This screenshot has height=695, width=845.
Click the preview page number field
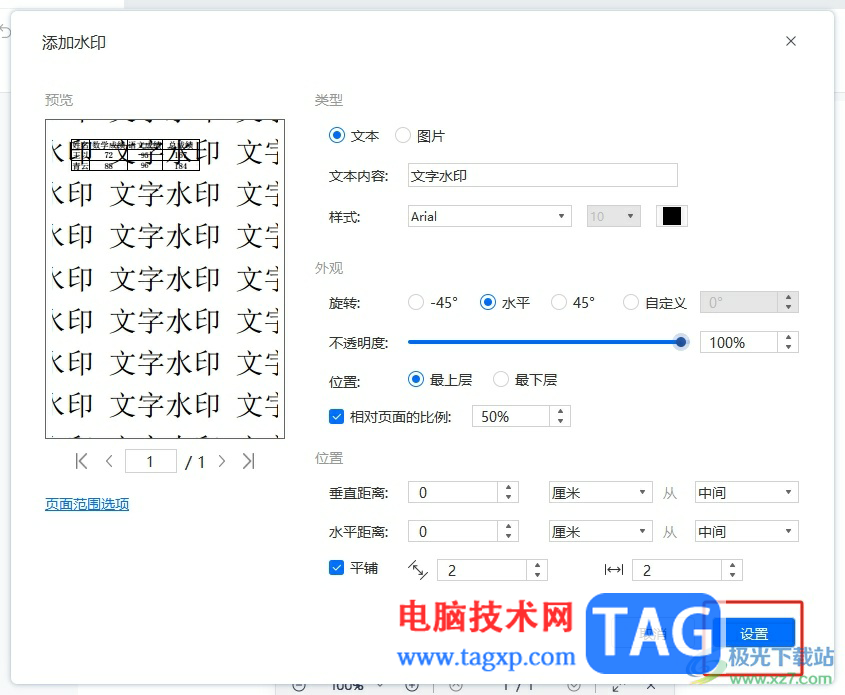(x=150, y=461)
